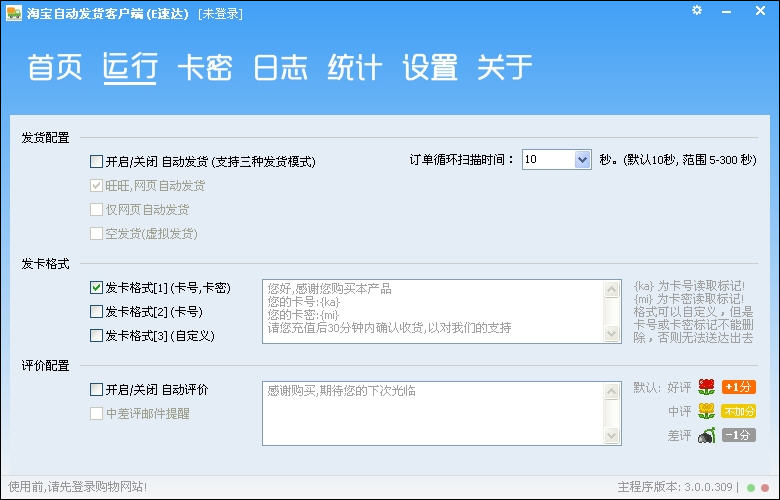
Task: Open the 卡密 tab
Action: 205,67
